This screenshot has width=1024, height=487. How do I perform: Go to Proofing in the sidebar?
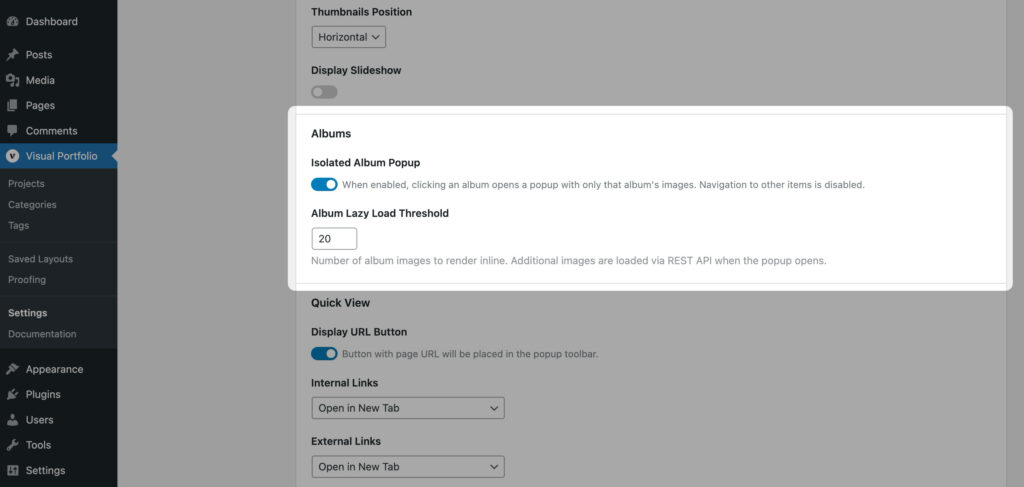[x=27, y=280]
